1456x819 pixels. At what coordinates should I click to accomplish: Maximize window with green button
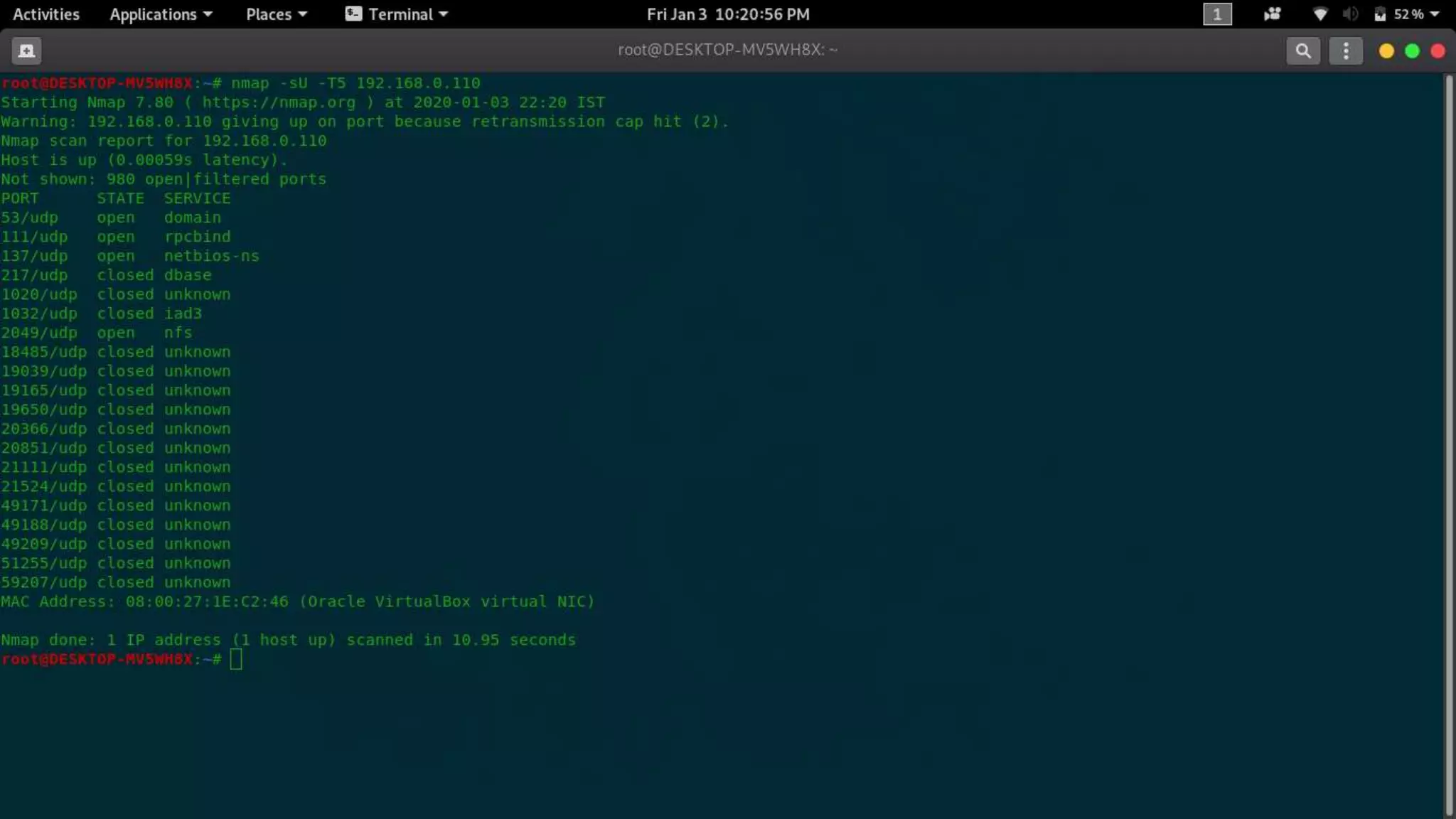click(x=1412, y=50)
